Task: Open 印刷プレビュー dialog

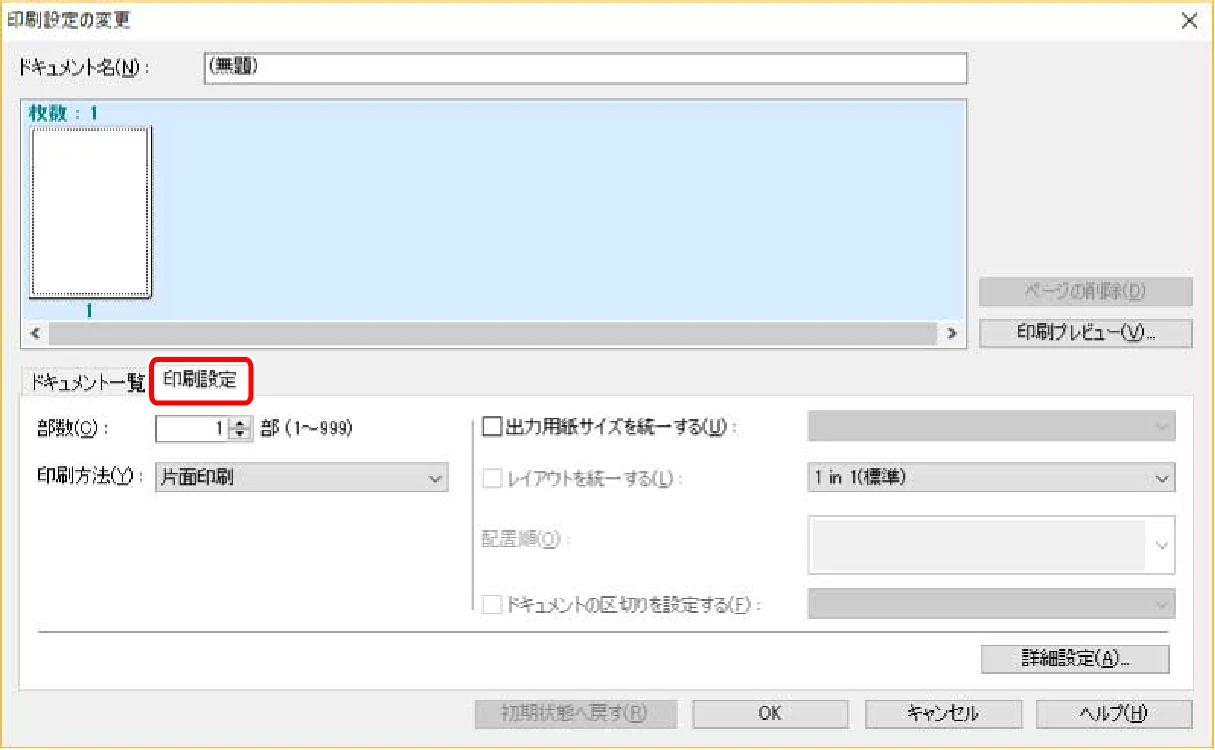Action: pos(1086,333)
